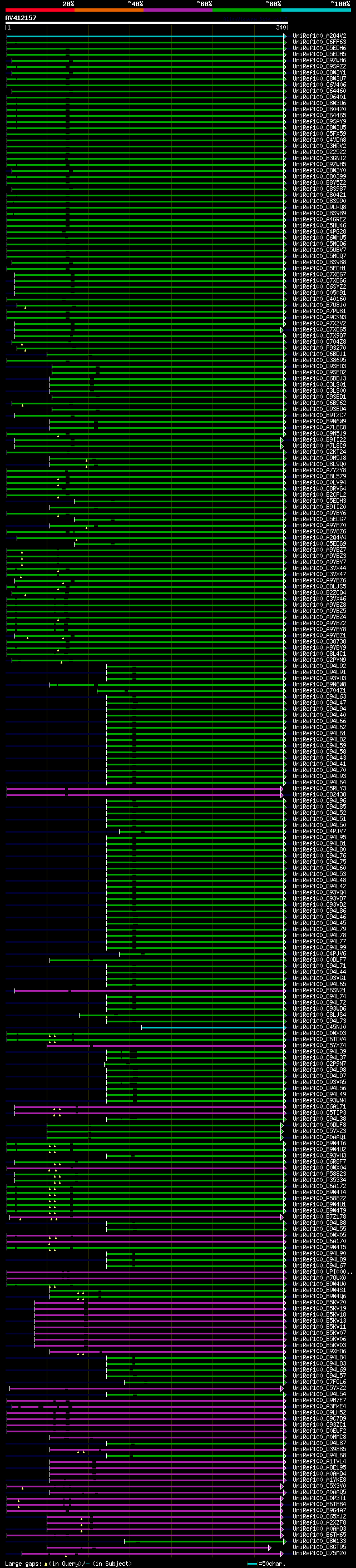Select hit UniRef100_Q94L48
The height and width of the screenshot is (1568, 356).
[x=319, y=880]
